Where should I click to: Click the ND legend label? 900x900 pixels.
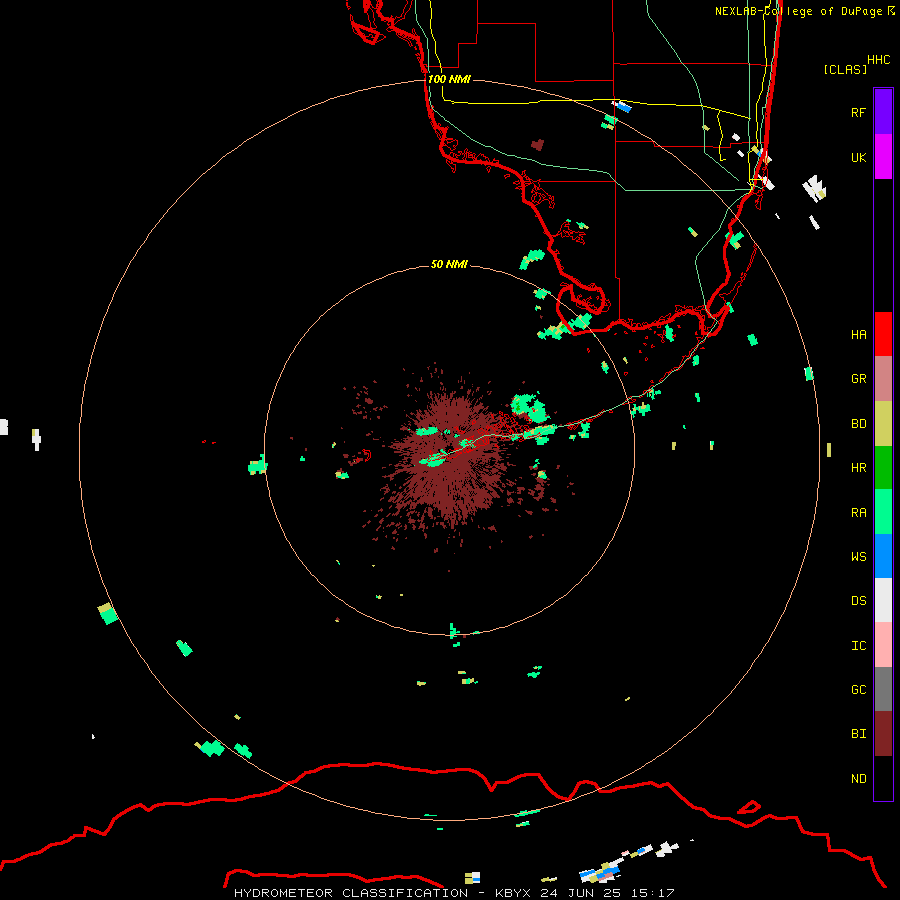click(x=858, y=779)
